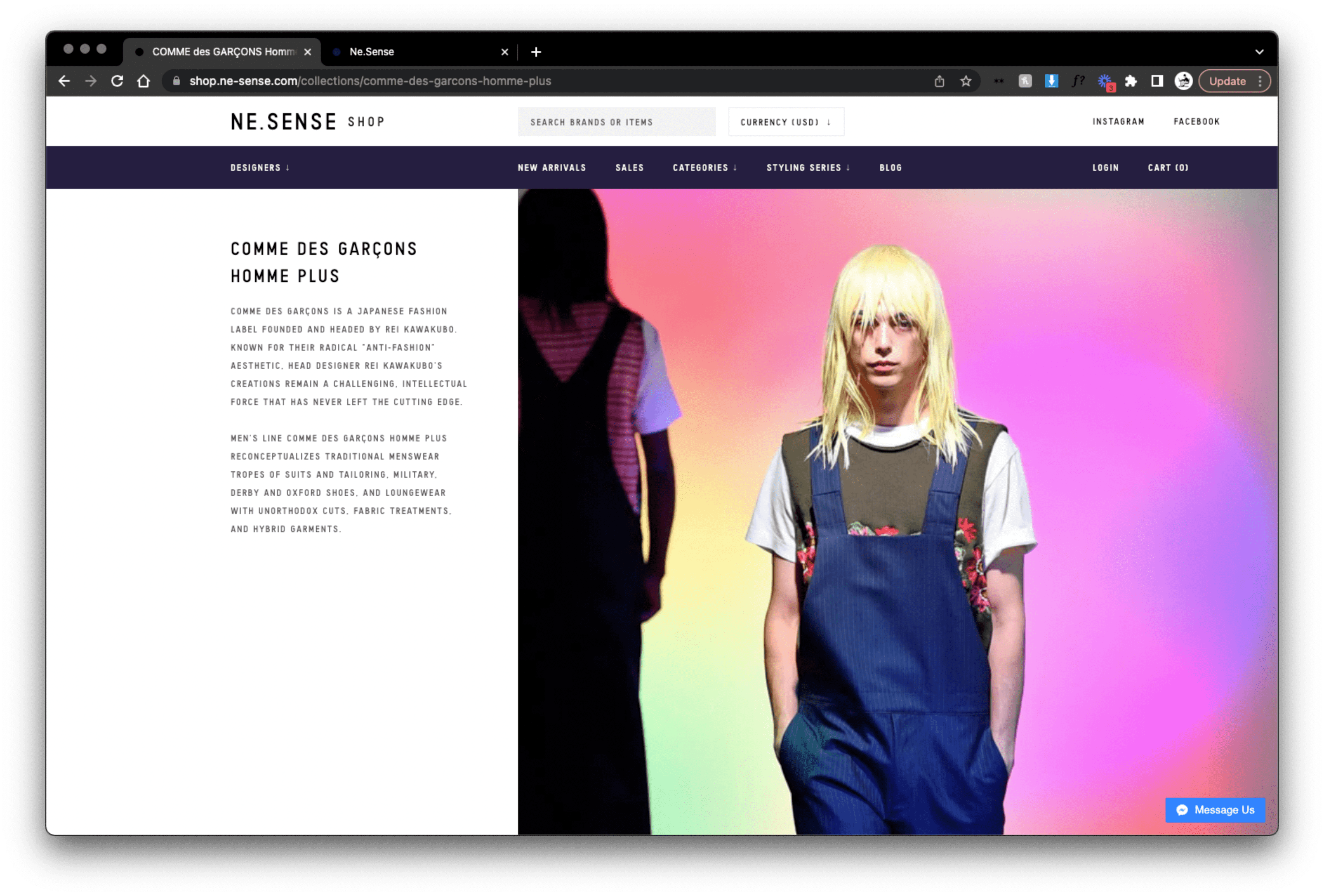This screenshot has height=896, width=1324.
Task: Open a new browser tab
Action: coord(536,52)
